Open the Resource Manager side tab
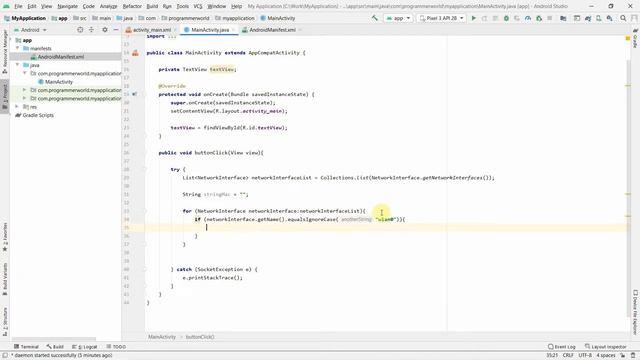Screen dimensions: 640x360 tap(5, 51)
